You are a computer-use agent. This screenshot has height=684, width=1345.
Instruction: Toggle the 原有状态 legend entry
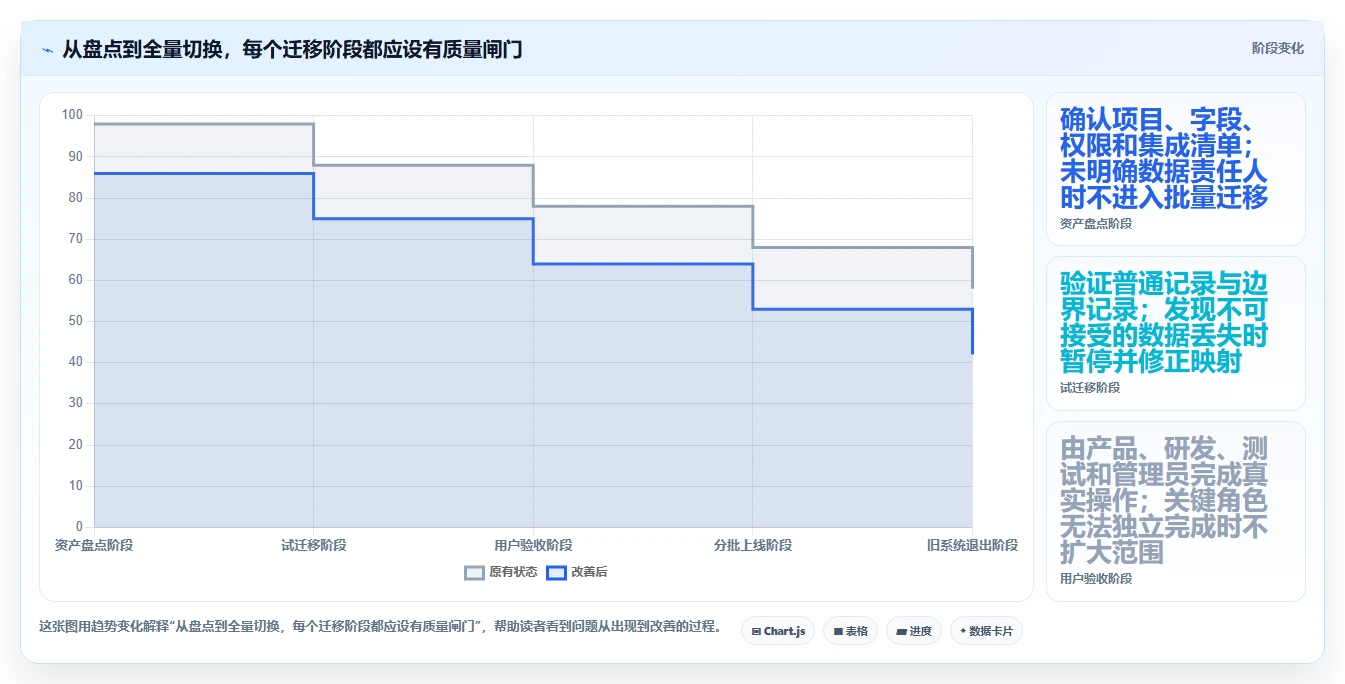pyautogui.click(x=501, y=572)
